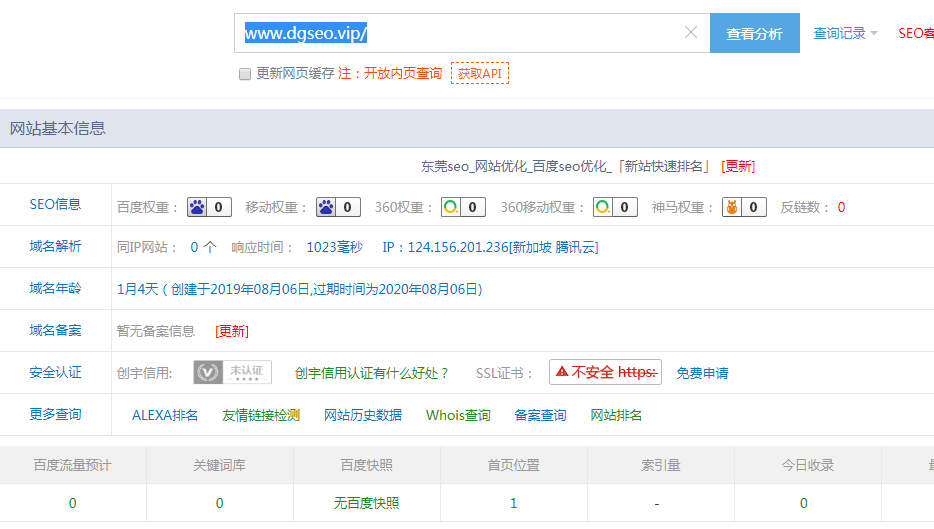The height and width of the screenshot is (529, 934).
Task: Click the 360 weight badge icon
Action: tap(463, 207)
